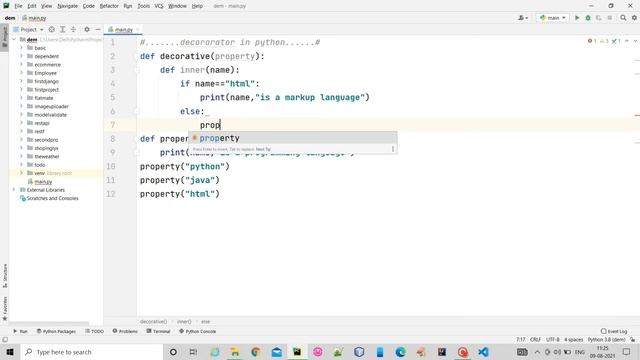Viewport: 640px width, 360px height.
Task: Open the Navigate menu
Action: 67,6
